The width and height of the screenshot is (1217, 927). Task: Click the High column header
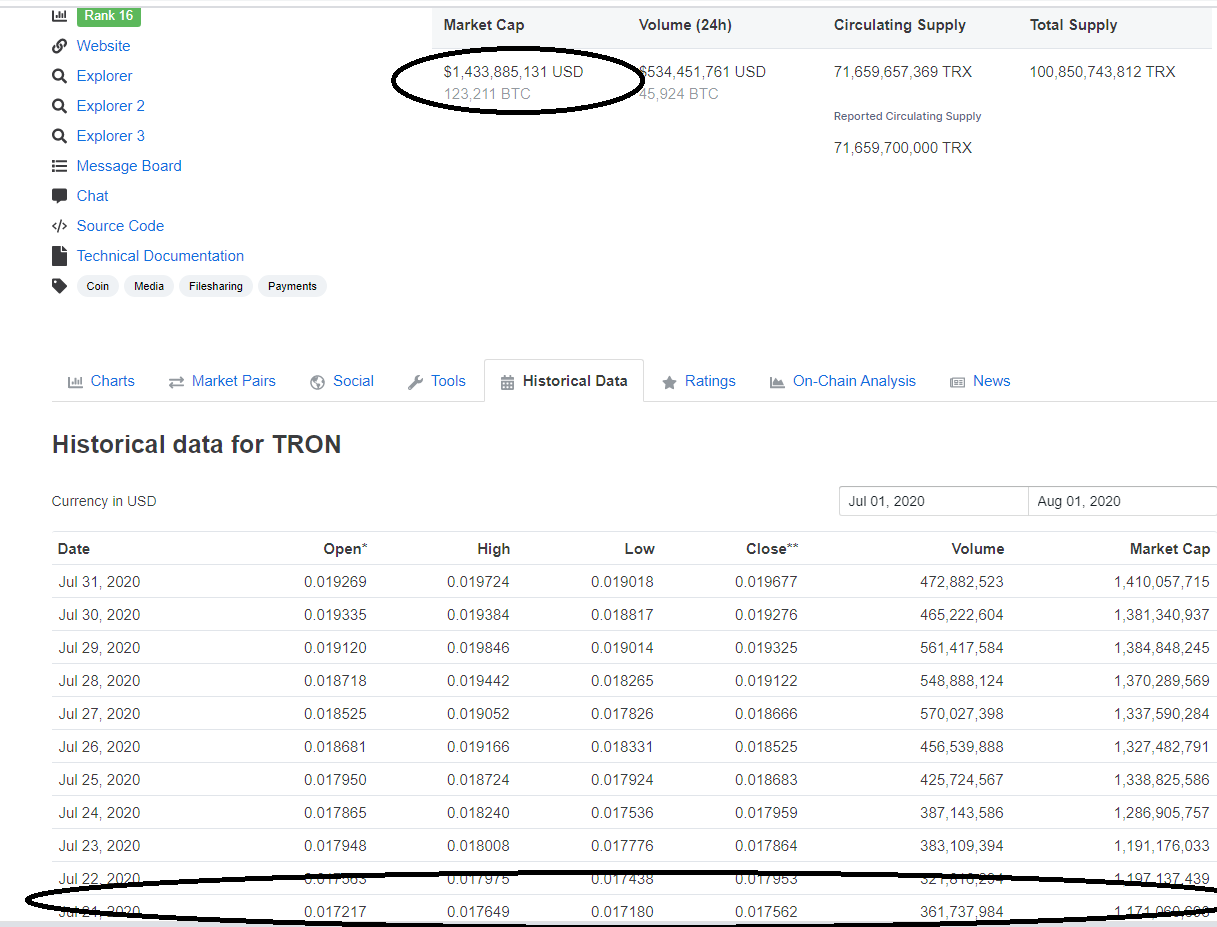coord(493,549)
